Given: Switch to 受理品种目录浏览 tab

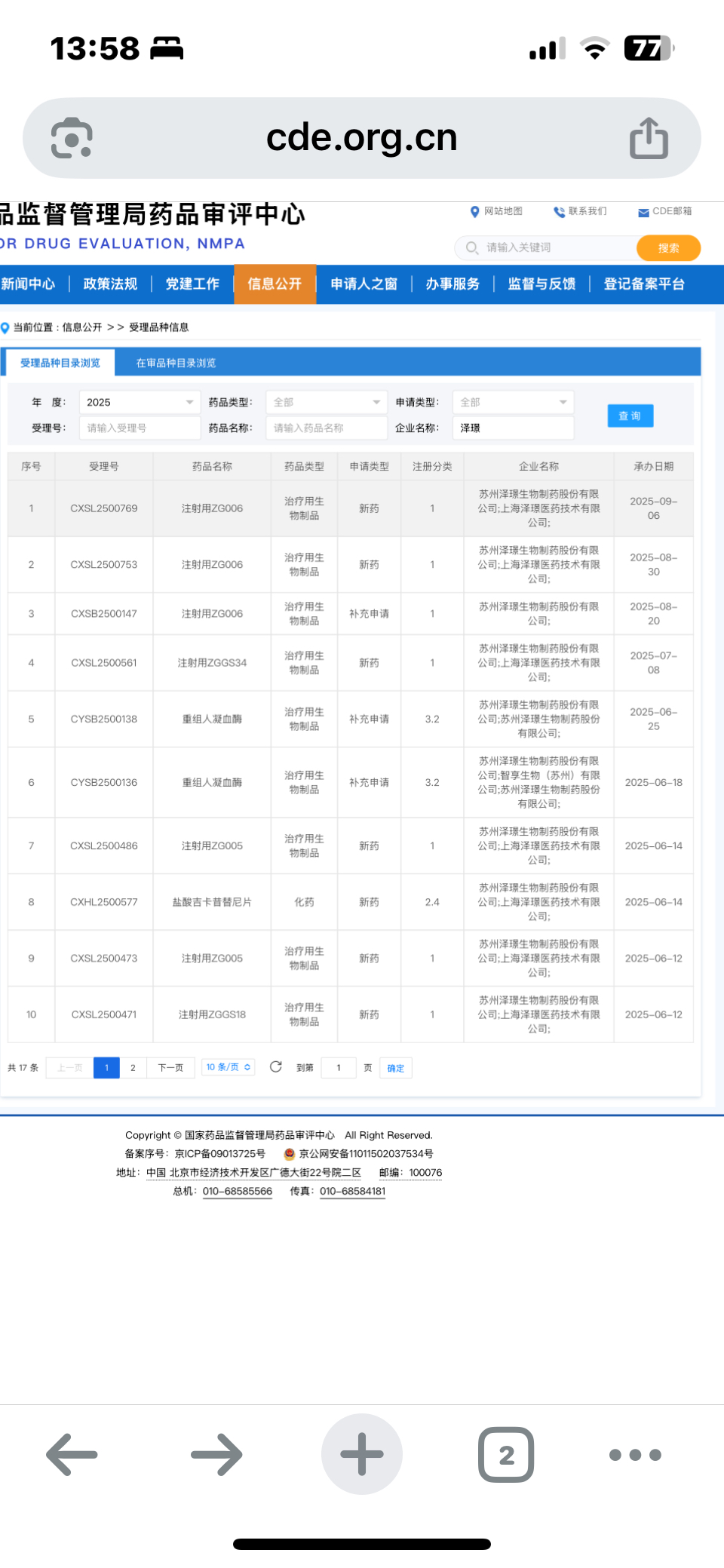Looking at the screenshot, I should click(x=60, y=363).
